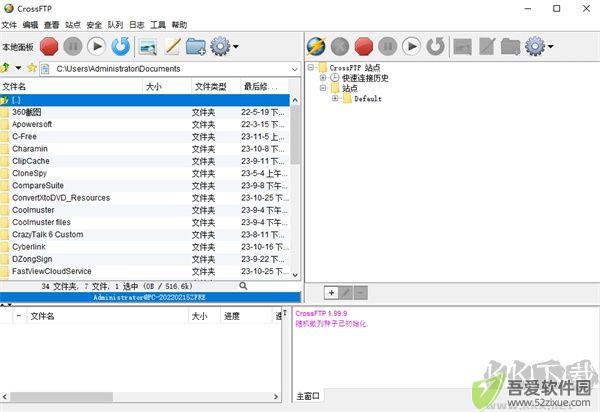The image size is (600, 412).
Task: Open the view picture icon in local toolbar
Action: (x=148, y=47)
